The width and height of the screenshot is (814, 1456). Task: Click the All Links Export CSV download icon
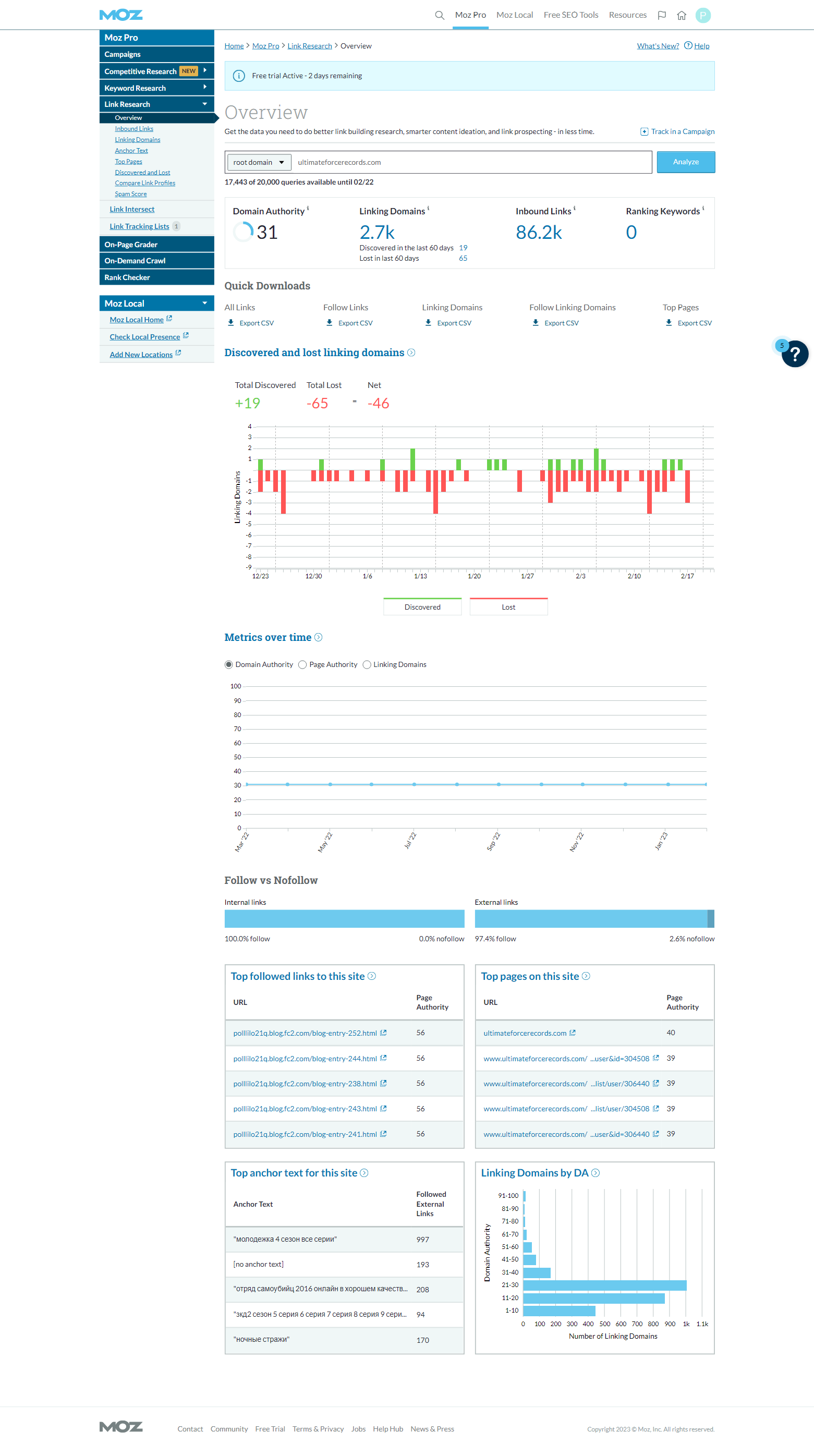click(230, 323)
